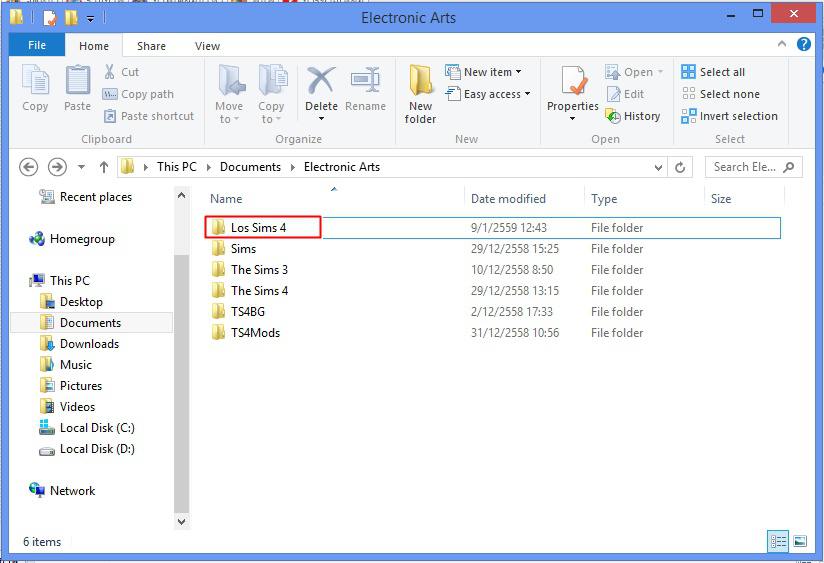
Task: Click the red X Delete icon
Action: (321, 80)
